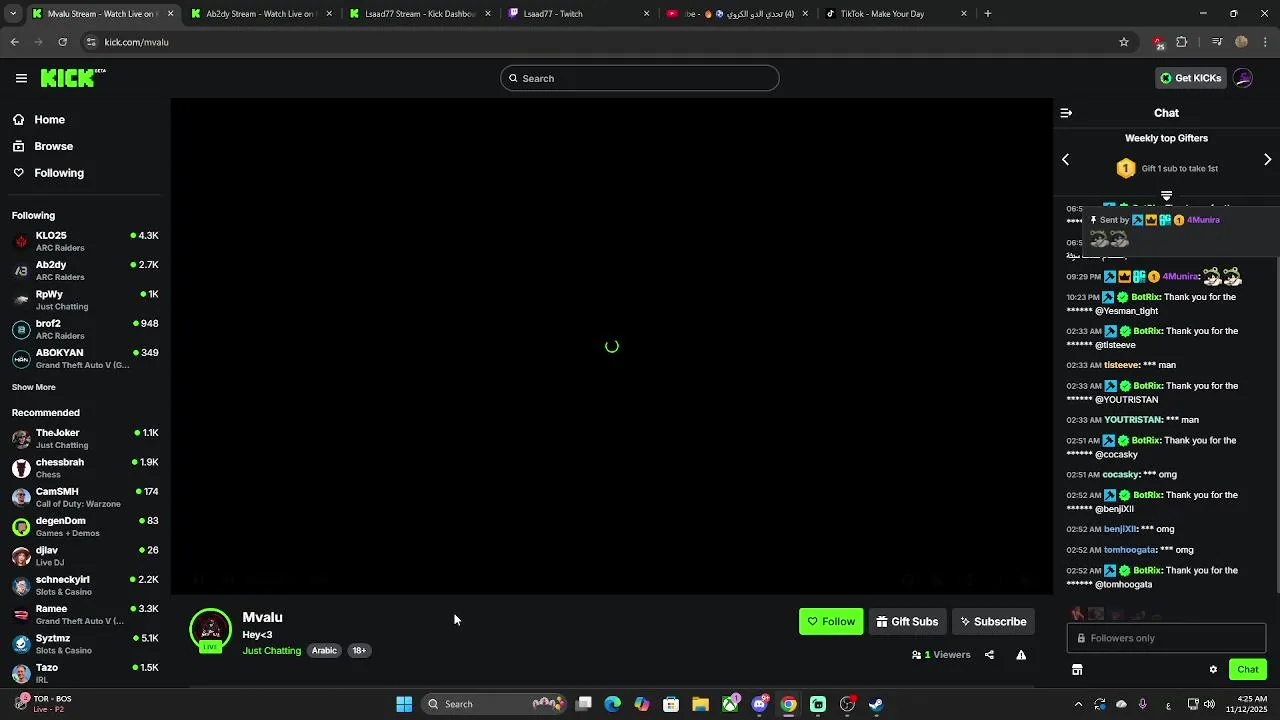
Task: Open Ab2dy channel in following list
Action: (85, 271)
